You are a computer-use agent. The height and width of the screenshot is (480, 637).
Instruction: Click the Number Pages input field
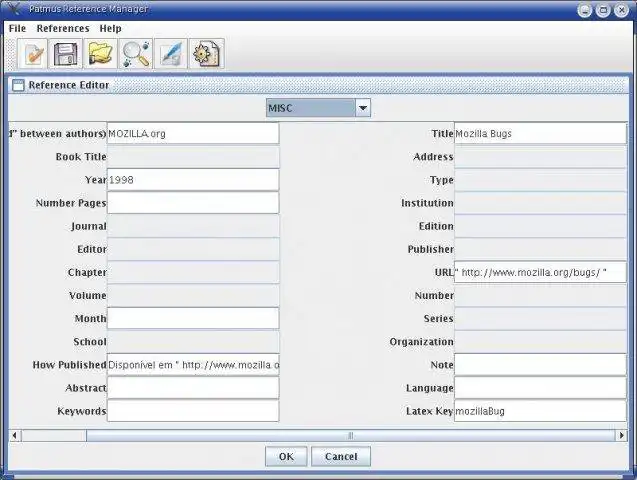coord(193,203)
